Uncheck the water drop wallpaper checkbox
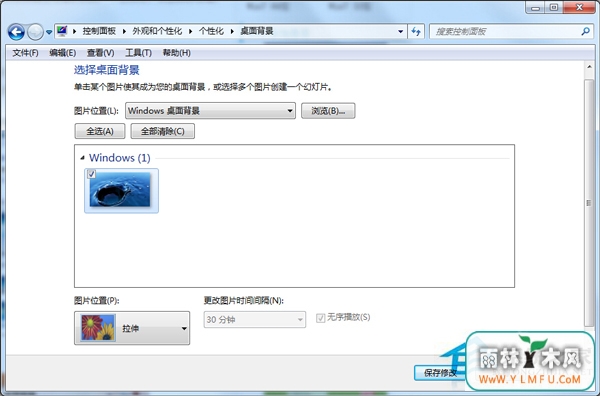600x396 pixels. [x=91, y=174]
